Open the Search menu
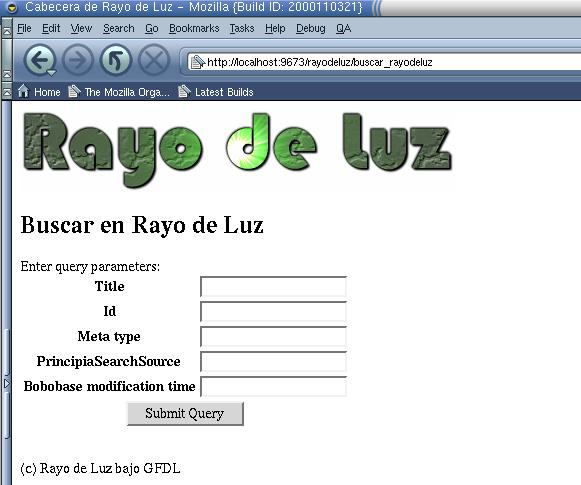This screenshot has height=485, width=581. (x=119, y=29)
